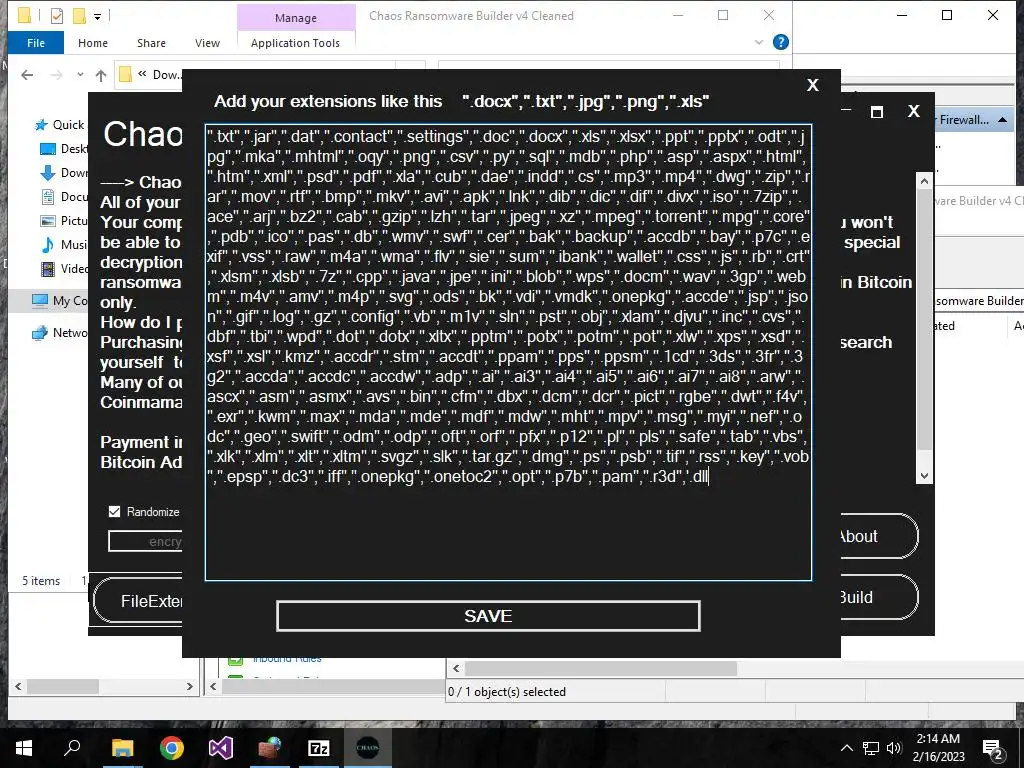This screenshot has width=1024, height=768.
Task: Click the Build button in the Chaos window
Action: click(x=878, y=597)
